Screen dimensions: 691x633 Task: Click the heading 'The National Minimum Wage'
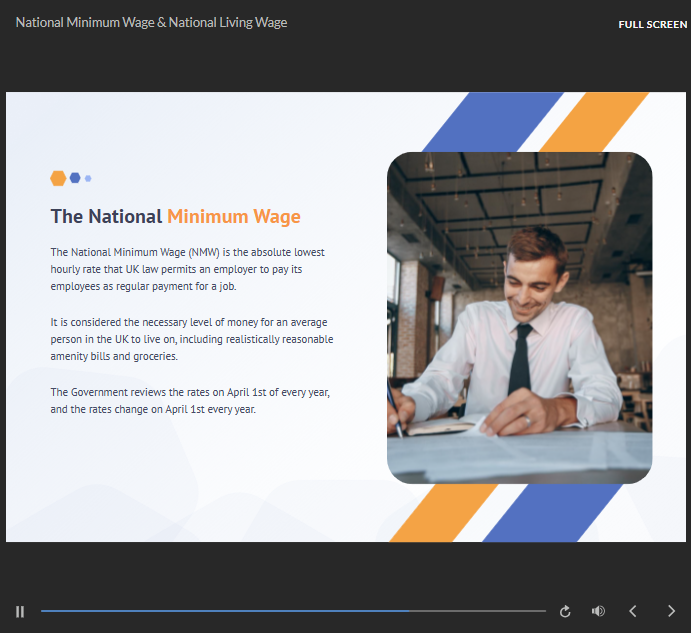(175, 216)
